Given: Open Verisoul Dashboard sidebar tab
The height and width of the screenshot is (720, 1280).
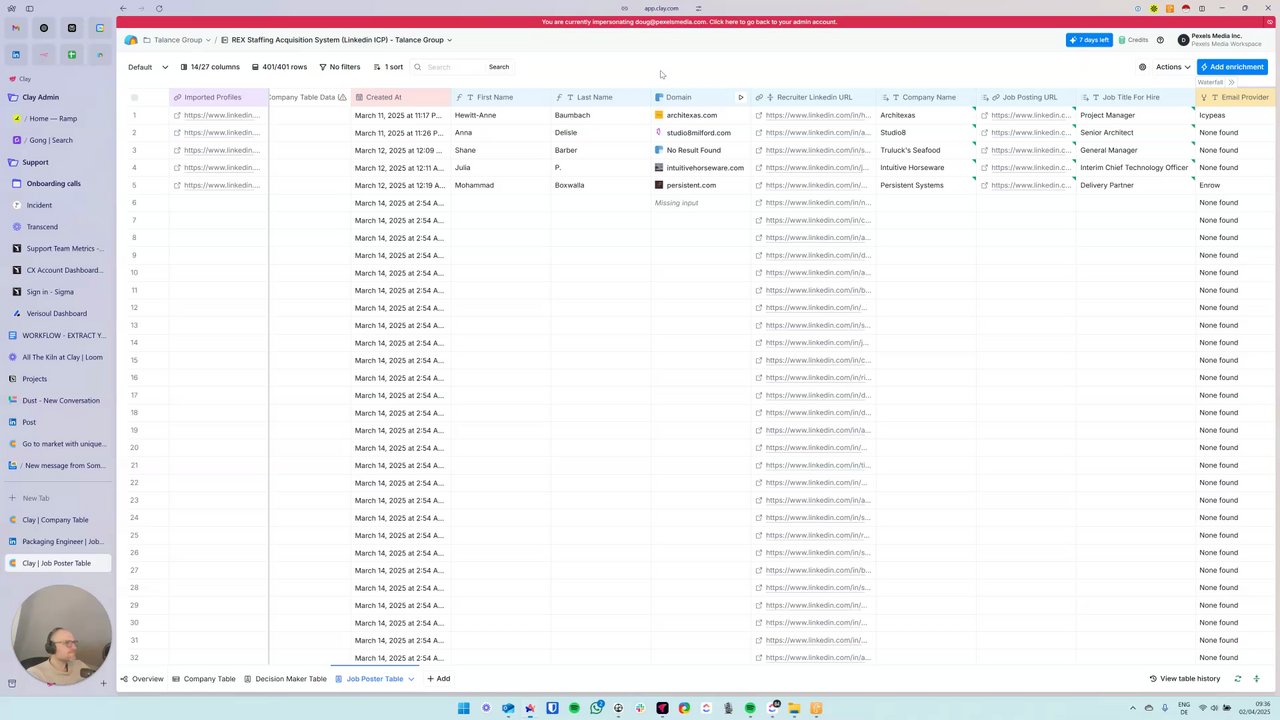Looking at the screenshot, I should [56, 313].
